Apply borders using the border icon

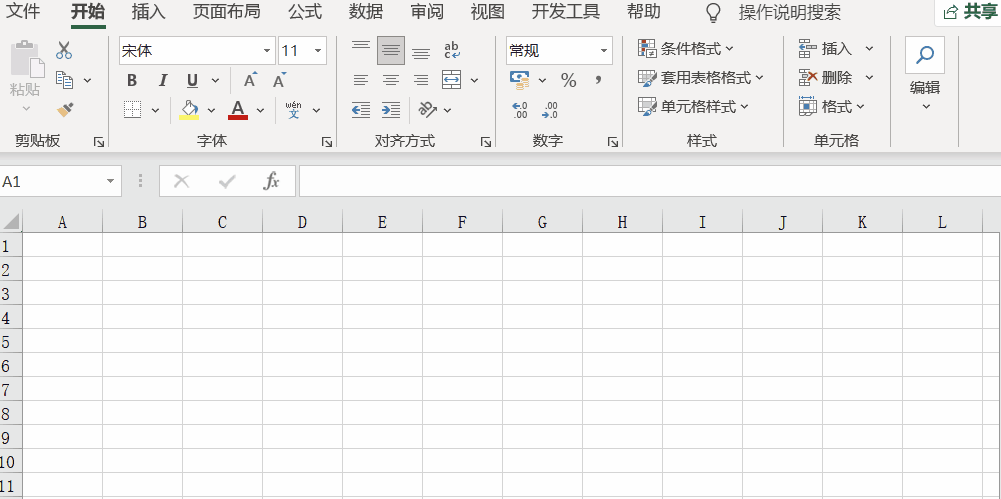[x=132, y=110]
